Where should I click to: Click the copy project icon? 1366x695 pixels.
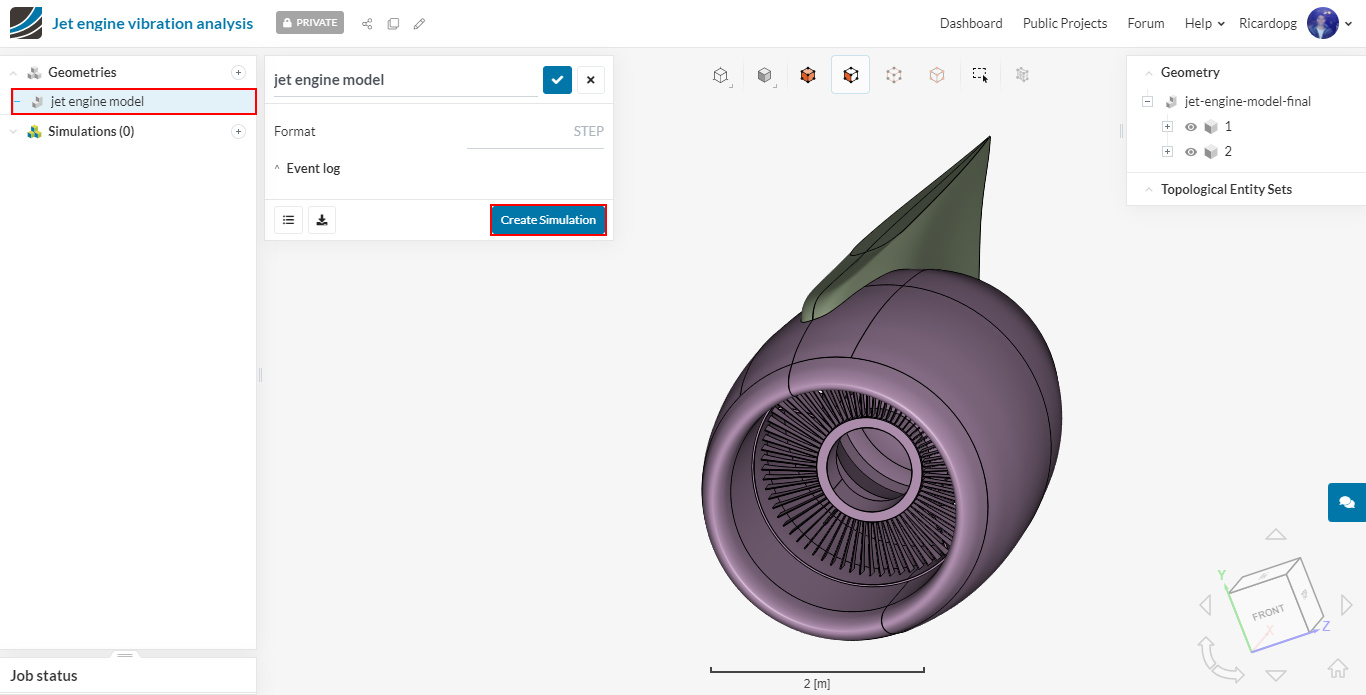[x=393, y=23]
